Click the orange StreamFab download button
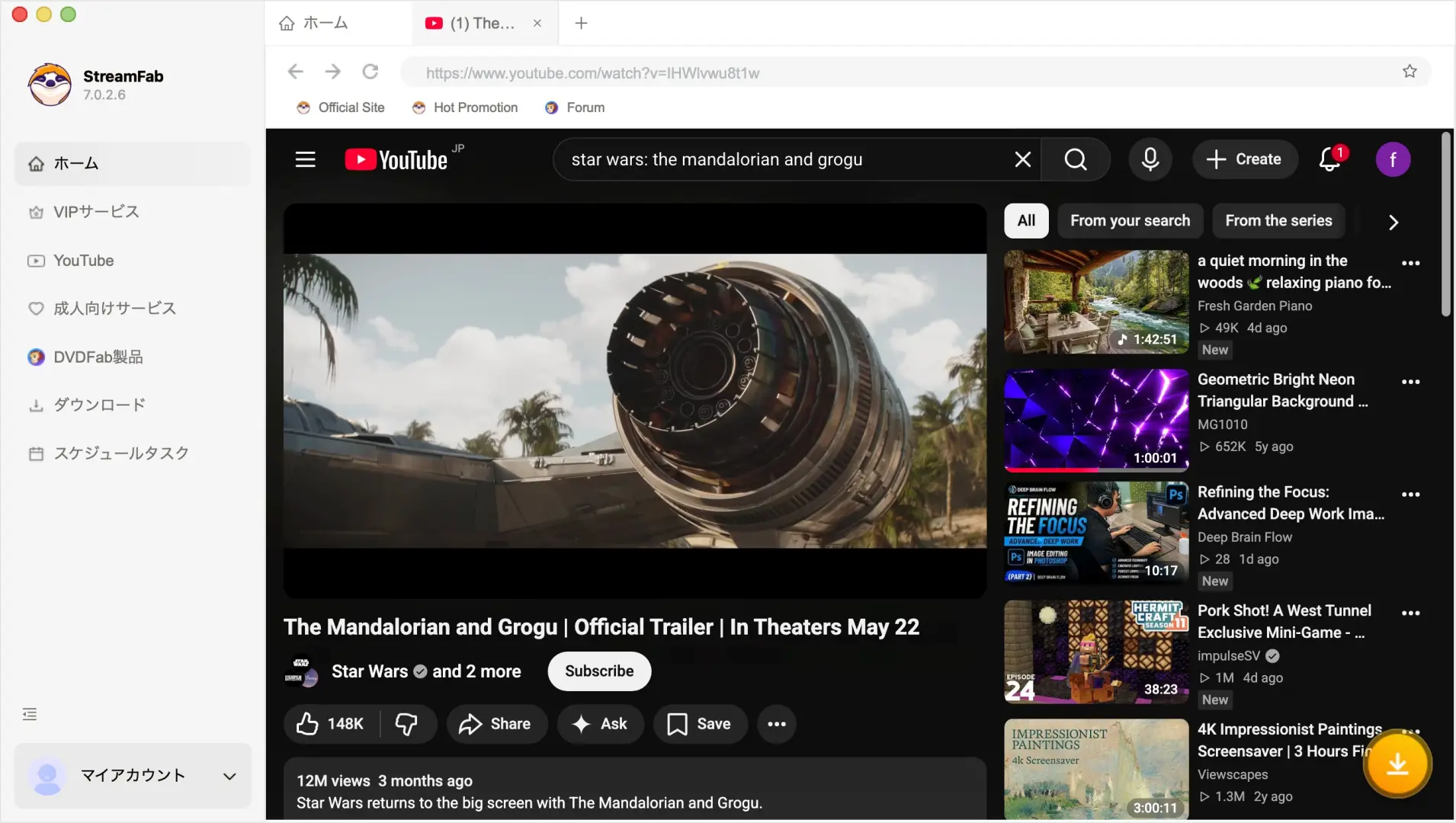This screenshot has width=1456, height=823. click(1397, 764)
